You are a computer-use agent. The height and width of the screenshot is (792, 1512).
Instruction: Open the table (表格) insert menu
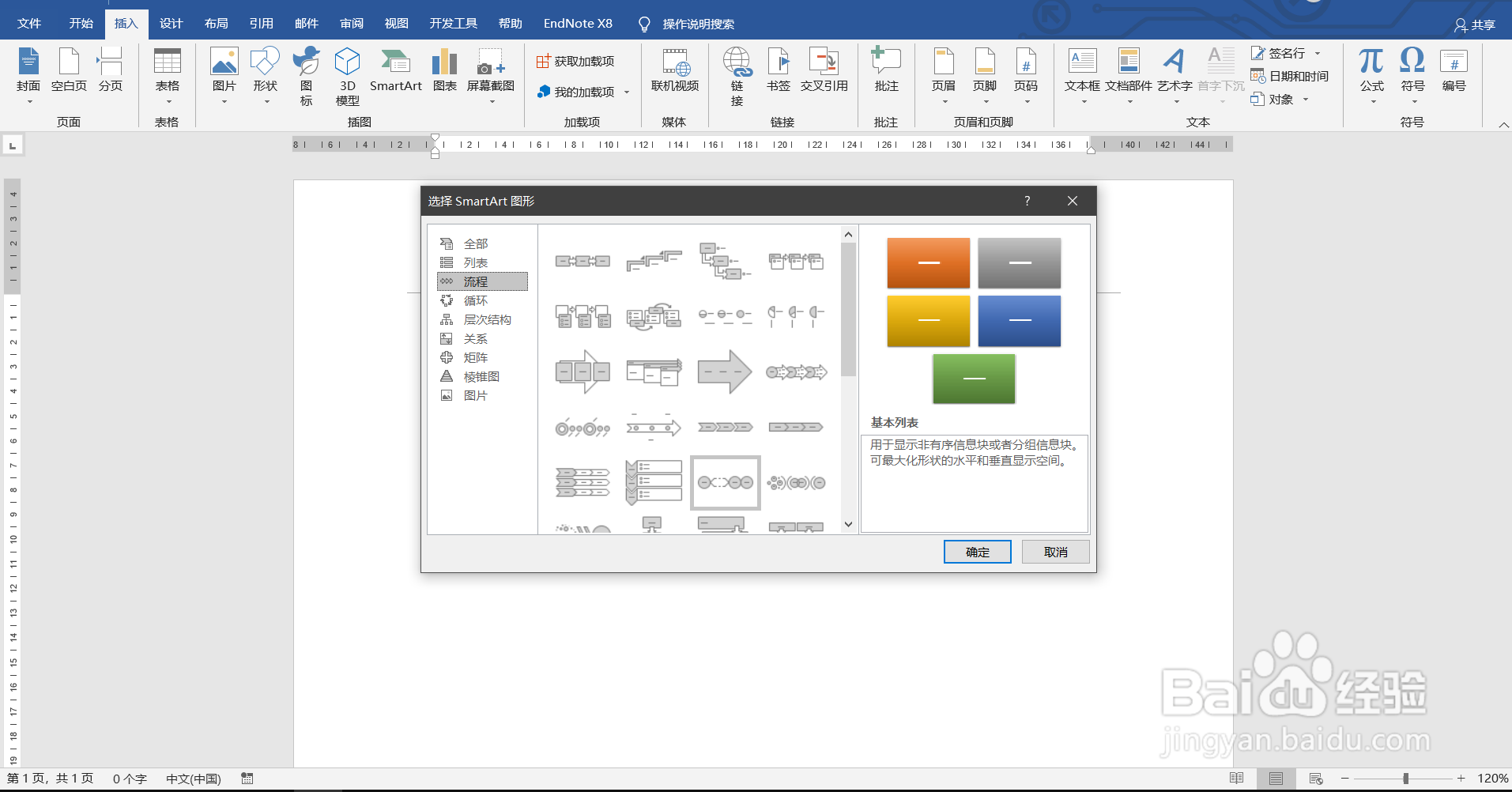[168, 76]
